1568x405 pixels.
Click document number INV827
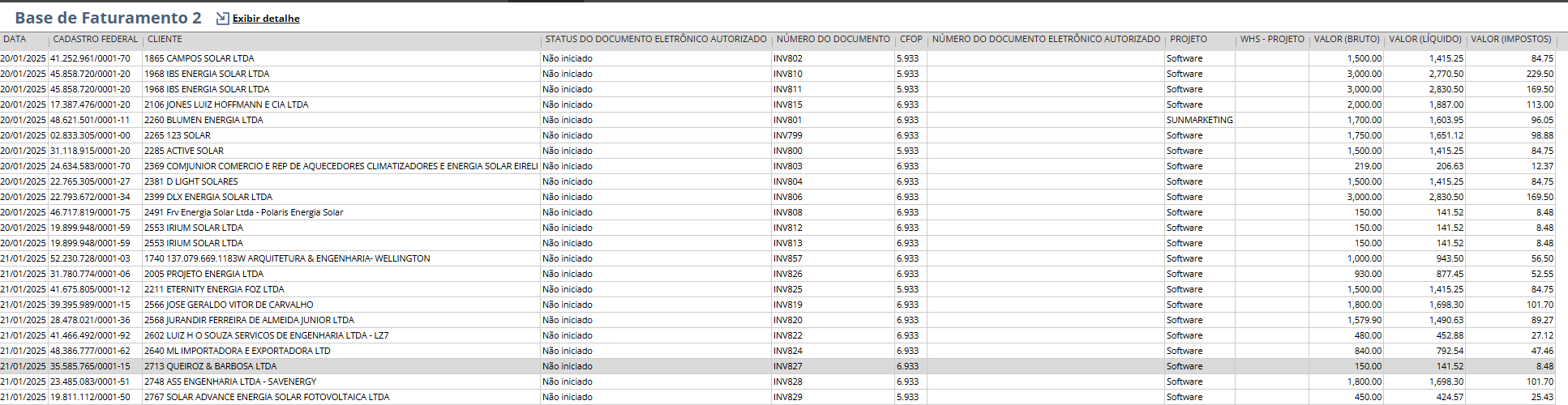(787, 366)
